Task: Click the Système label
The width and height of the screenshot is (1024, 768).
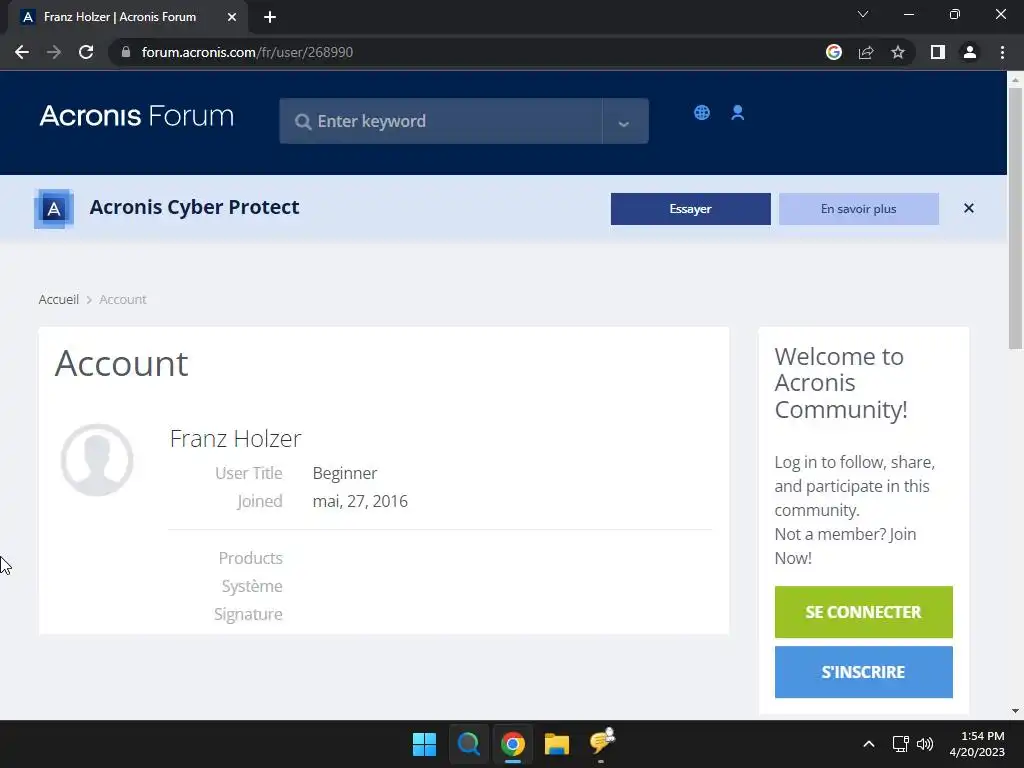Action: pyautogui.click(x=252, y=586)
